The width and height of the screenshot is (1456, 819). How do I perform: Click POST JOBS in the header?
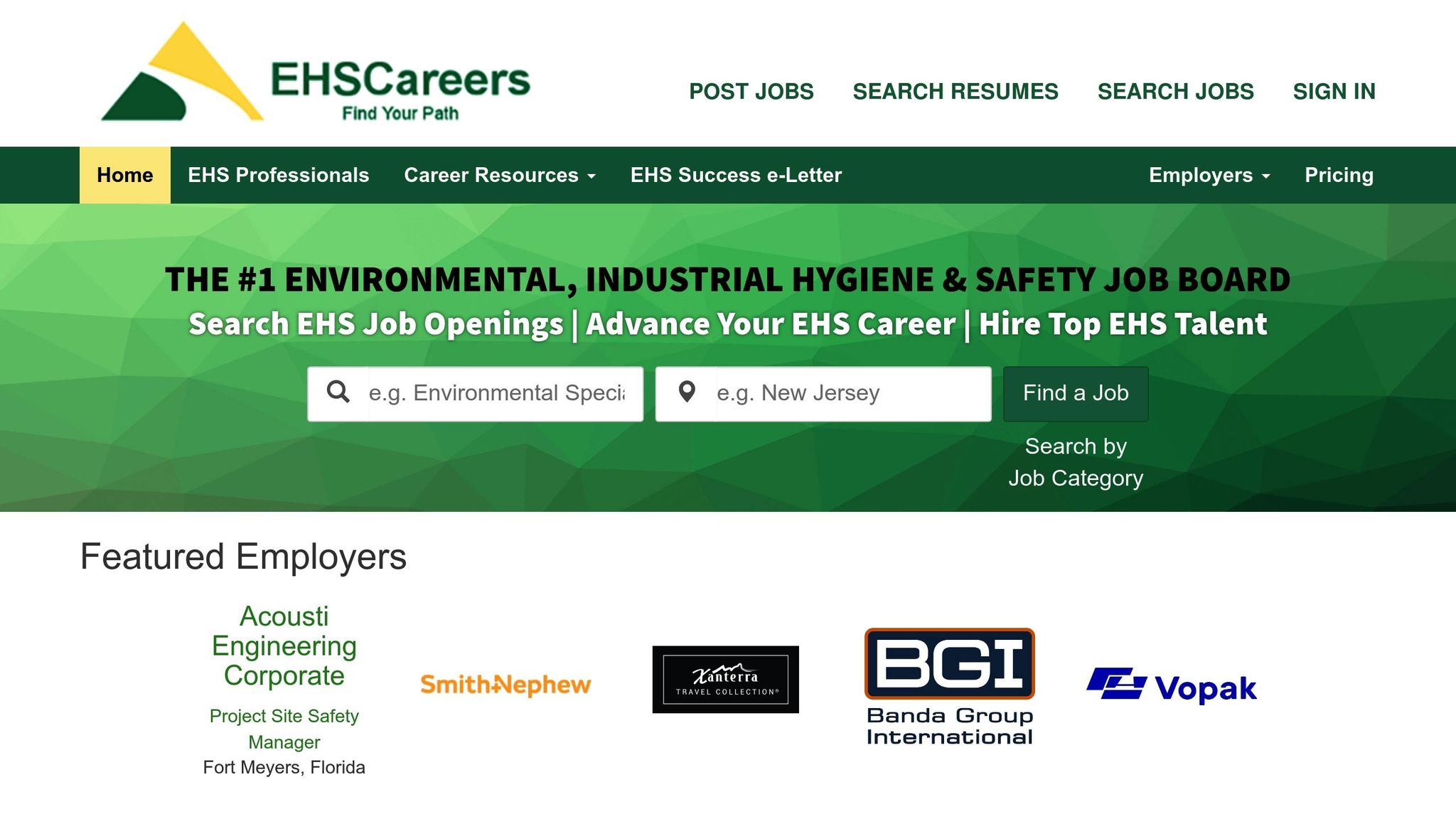point(751,91)
